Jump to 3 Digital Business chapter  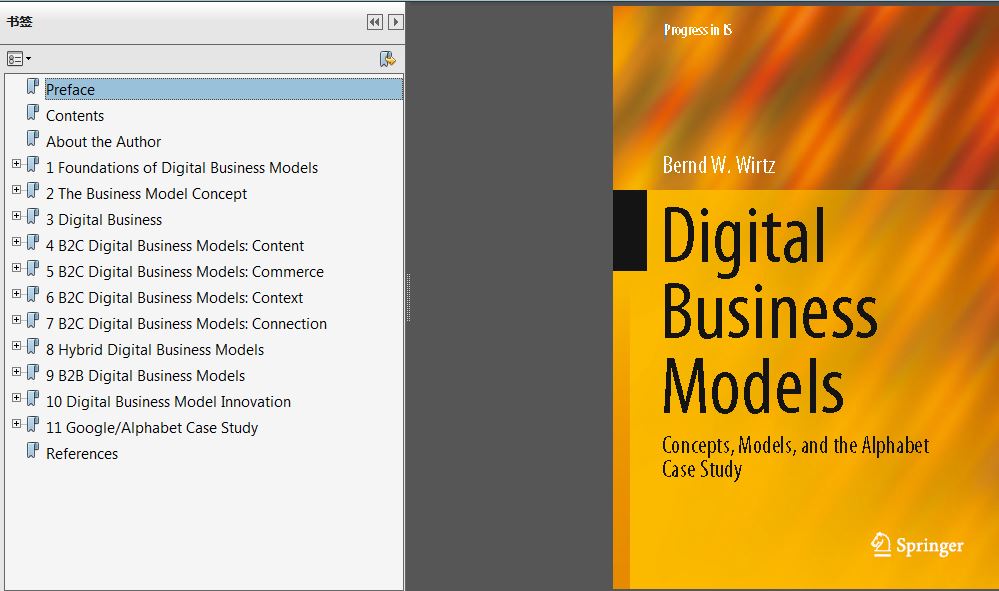click(x=104, y=220)
